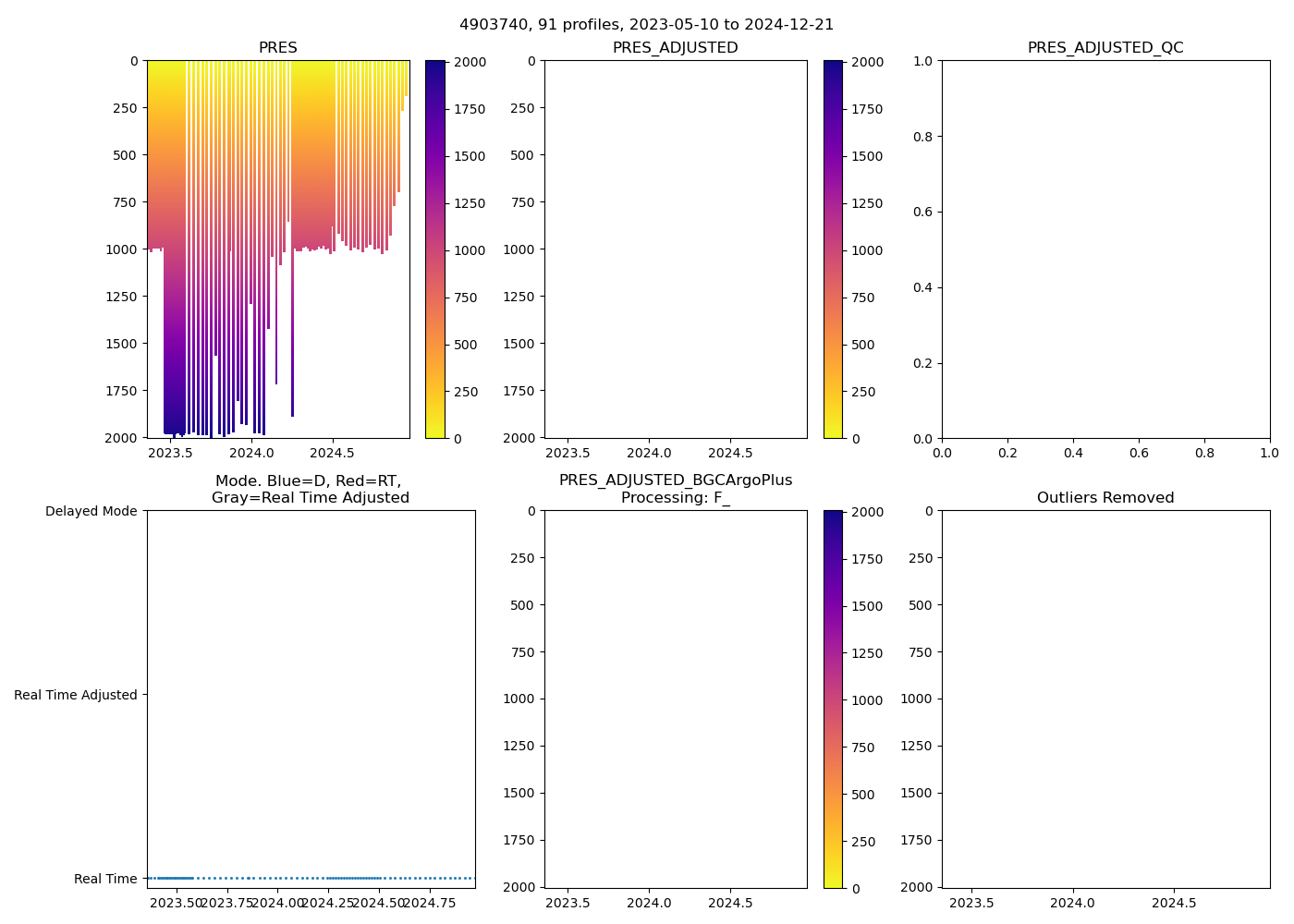Screen dimensions: 1294x924
Task: Select the PRES_ADJUSTED_BGCArgoPlus processing title
Action: pos(675,489)
